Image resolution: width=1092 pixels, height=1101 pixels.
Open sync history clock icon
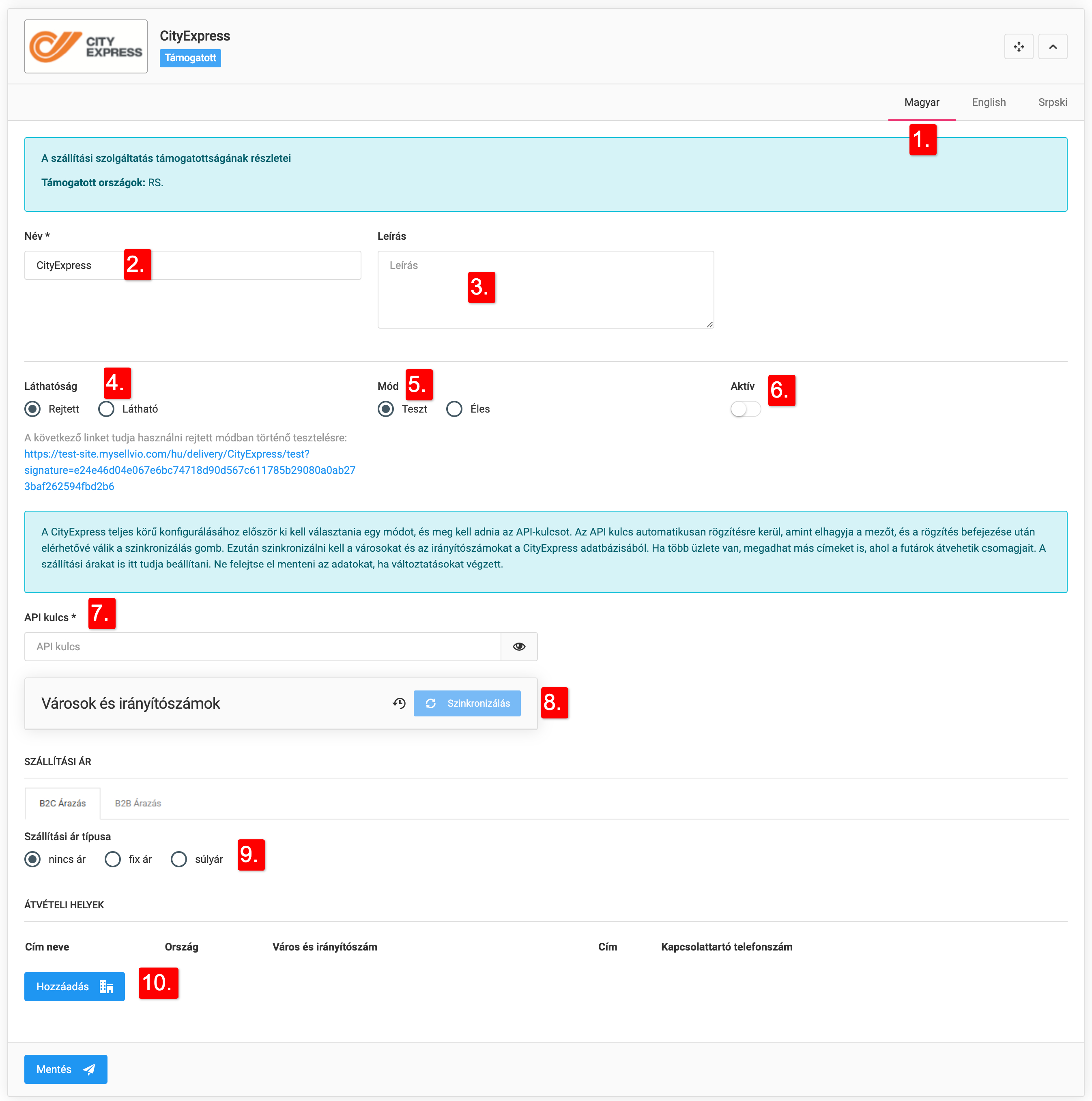click(399, 703)
